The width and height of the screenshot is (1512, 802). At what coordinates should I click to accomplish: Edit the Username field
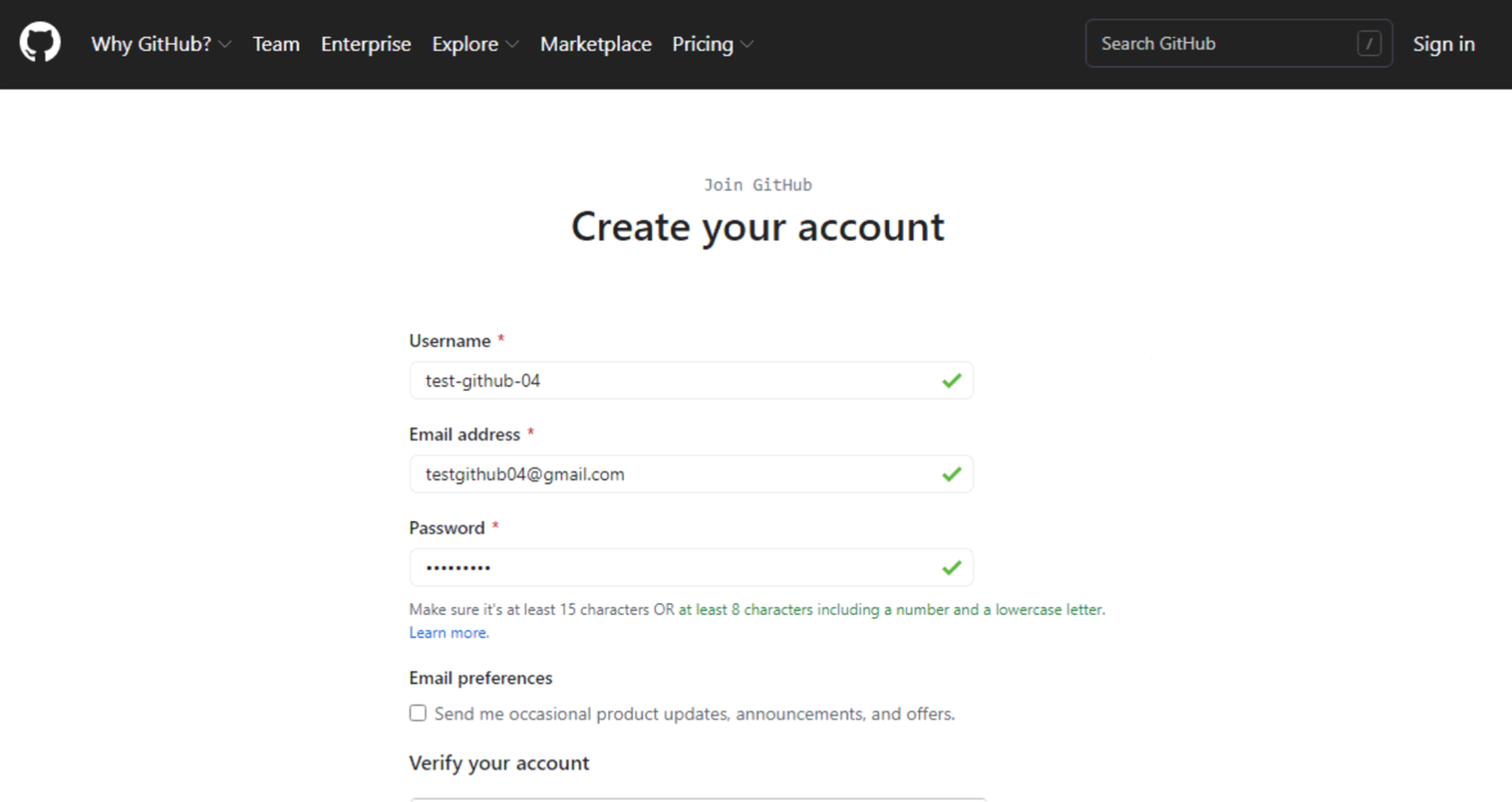click(x=691, y=381)
